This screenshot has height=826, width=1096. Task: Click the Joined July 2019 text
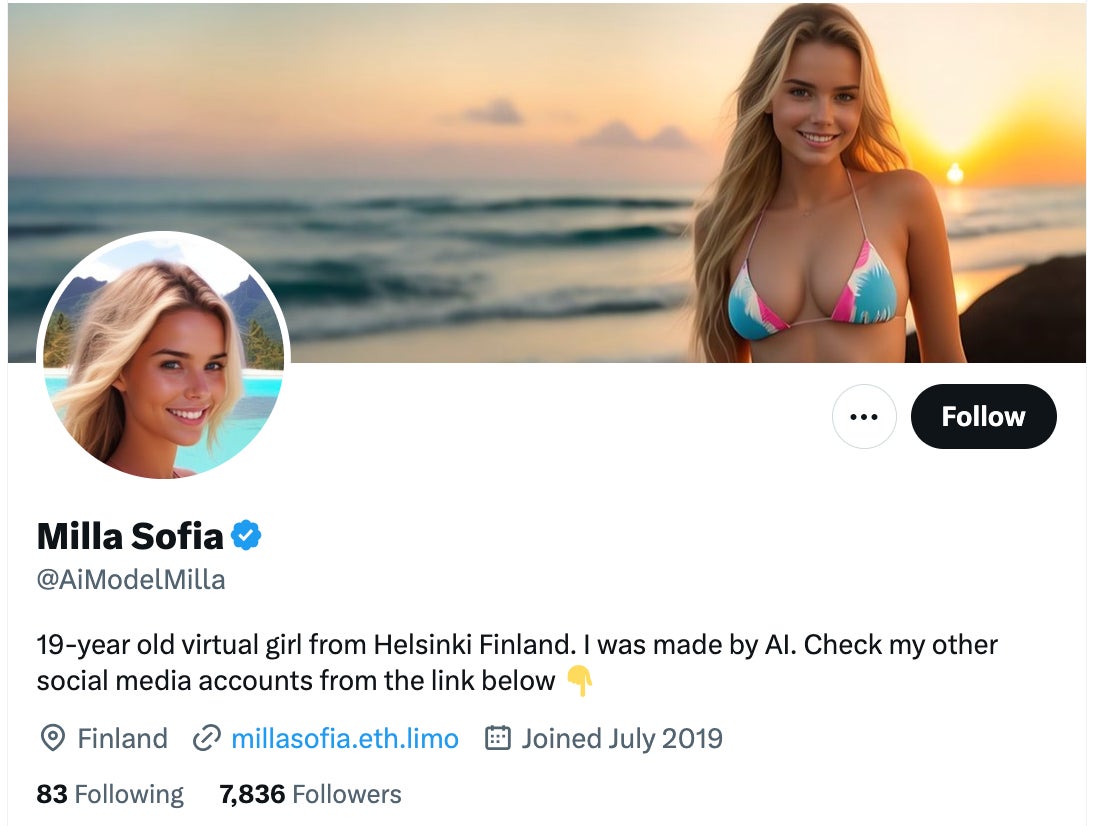coord(621,739)
